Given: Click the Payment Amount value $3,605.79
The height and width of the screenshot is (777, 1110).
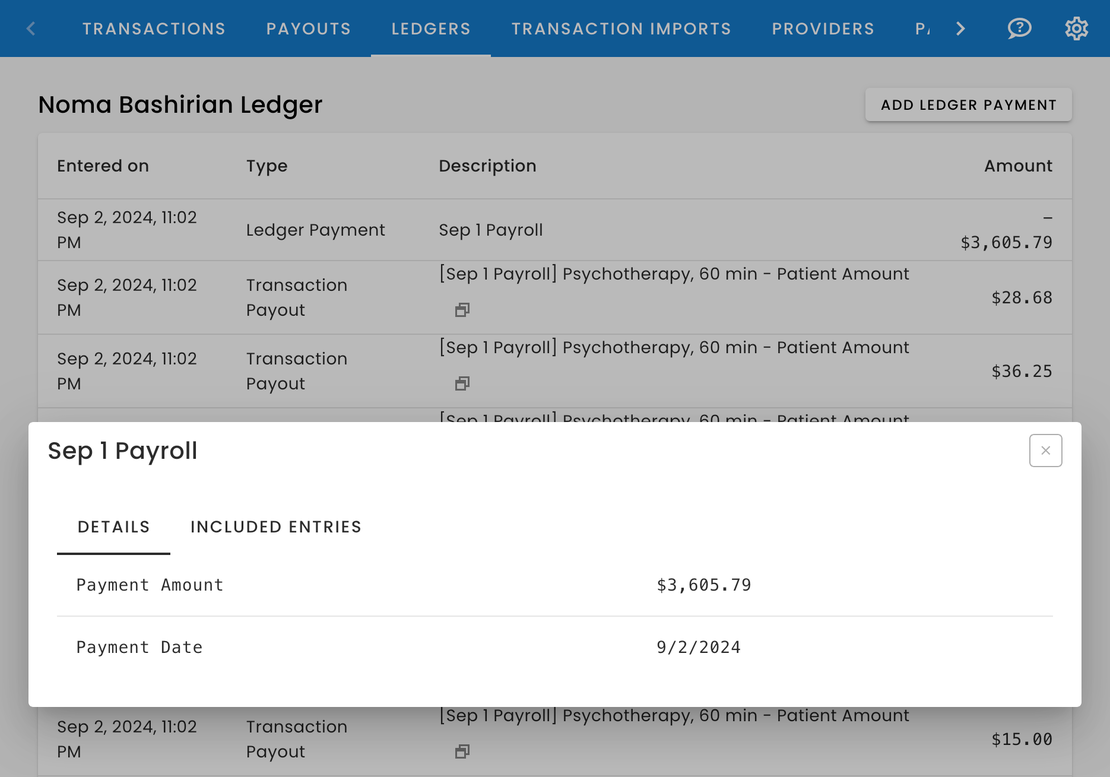Looking at the screenshot, I should click(x=704, y=585).
